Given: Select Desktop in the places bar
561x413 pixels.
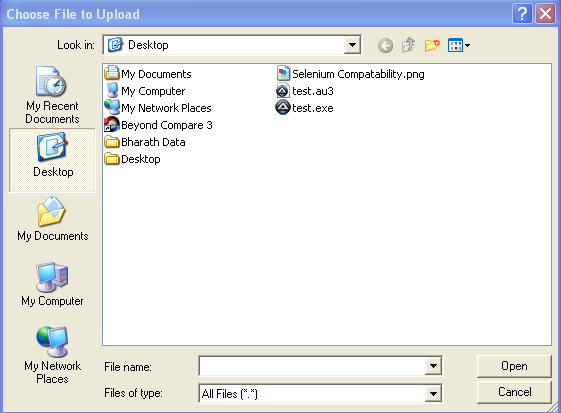Looking at the screenshot, I should click(x=52, y=160).
